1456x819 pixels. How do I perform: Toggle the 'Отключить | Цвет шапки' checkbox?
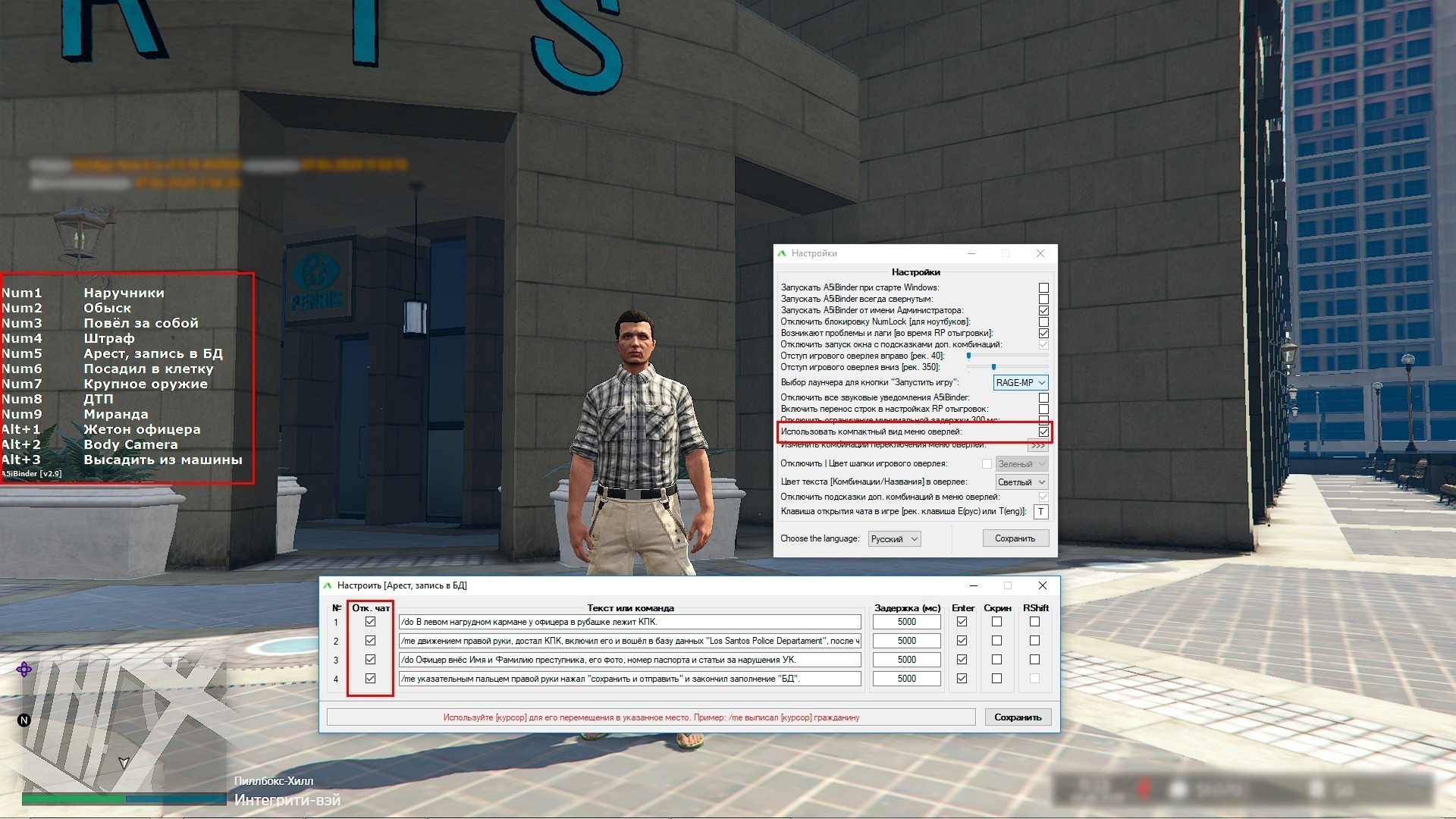pyautogui.click(x=987, y=464)
